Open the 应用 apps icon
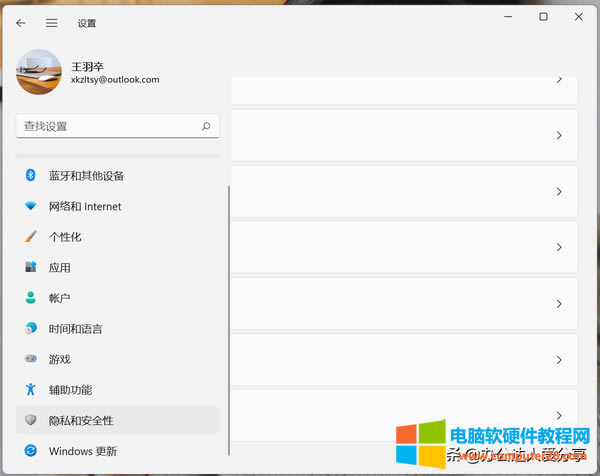This screenshot has height=476, width=600. [30, 268]
